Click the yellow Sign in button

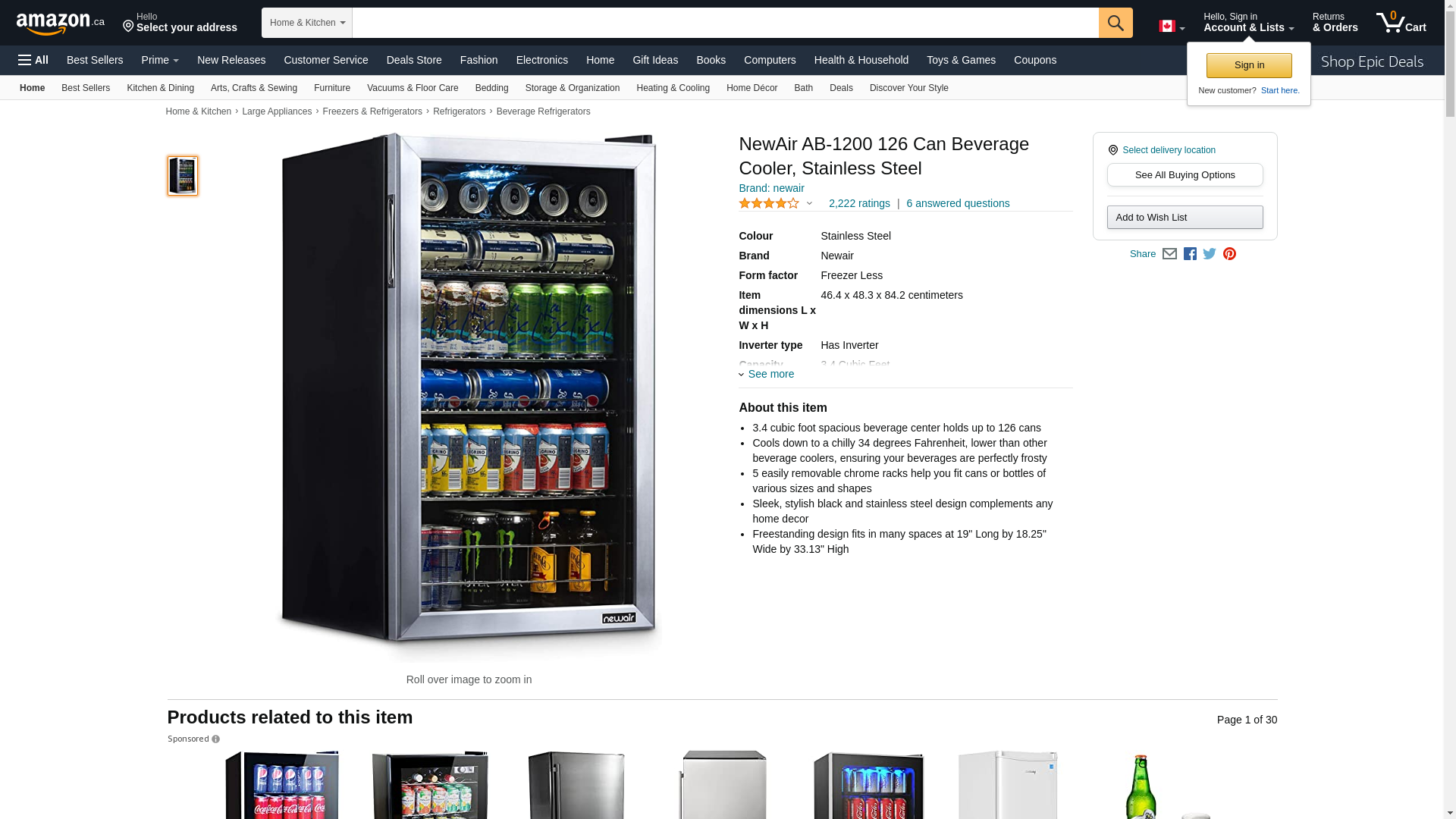coord(1249,65)
